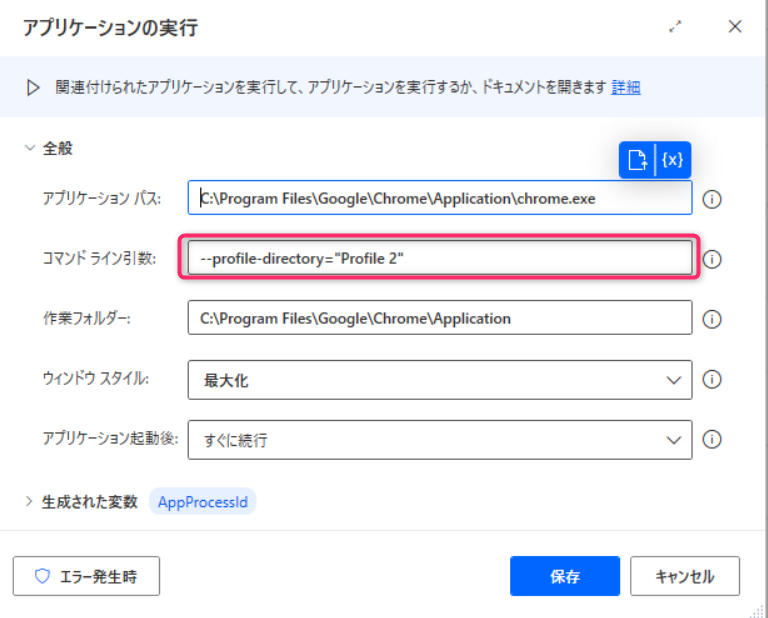Focus the コマンド ライン引数 input field

[x=440, y=258]
